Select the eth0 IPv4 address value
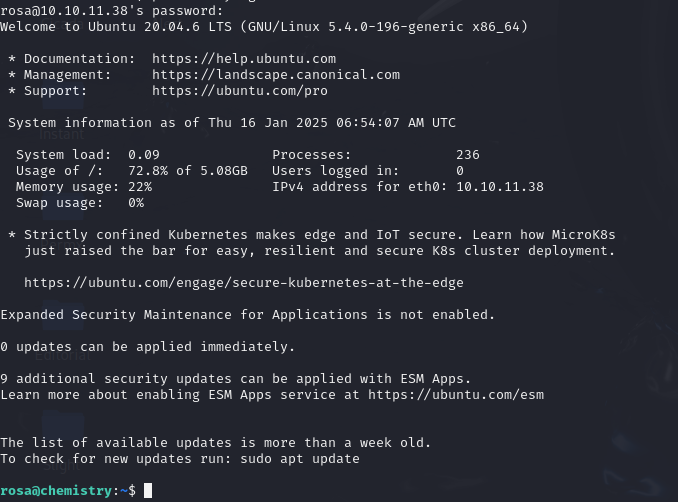Image resolution: width=678 pixels, height=502 pixels. tap(500, 187)
